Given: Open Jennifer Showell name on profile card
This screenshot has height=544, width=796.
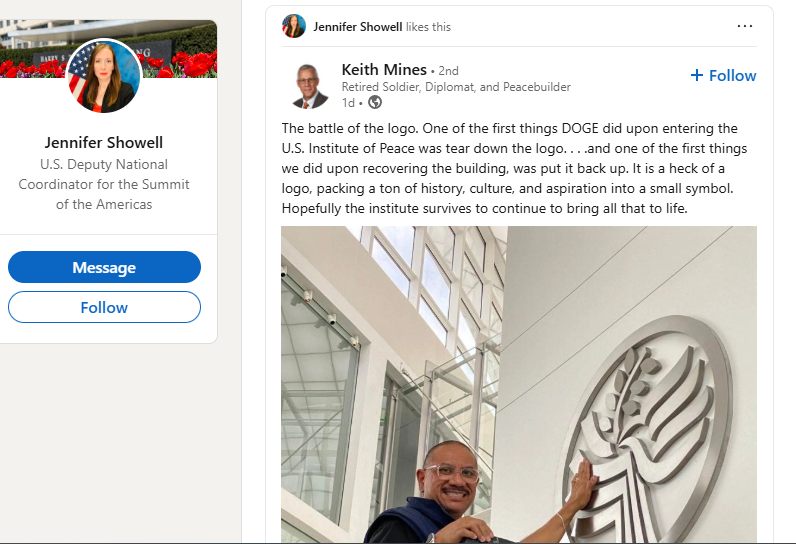Looking at the screenshot, I should (104, 143).
